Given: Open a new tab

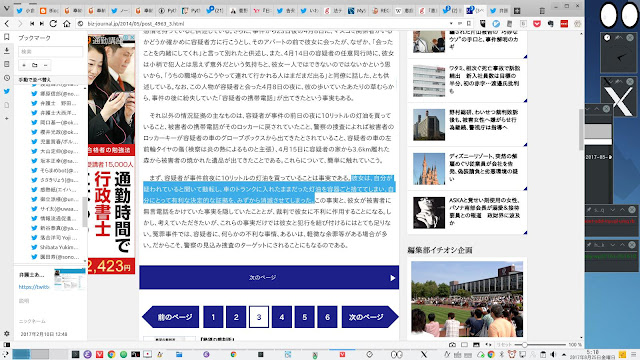Looking at the screenshot, I should click(517, 11).
